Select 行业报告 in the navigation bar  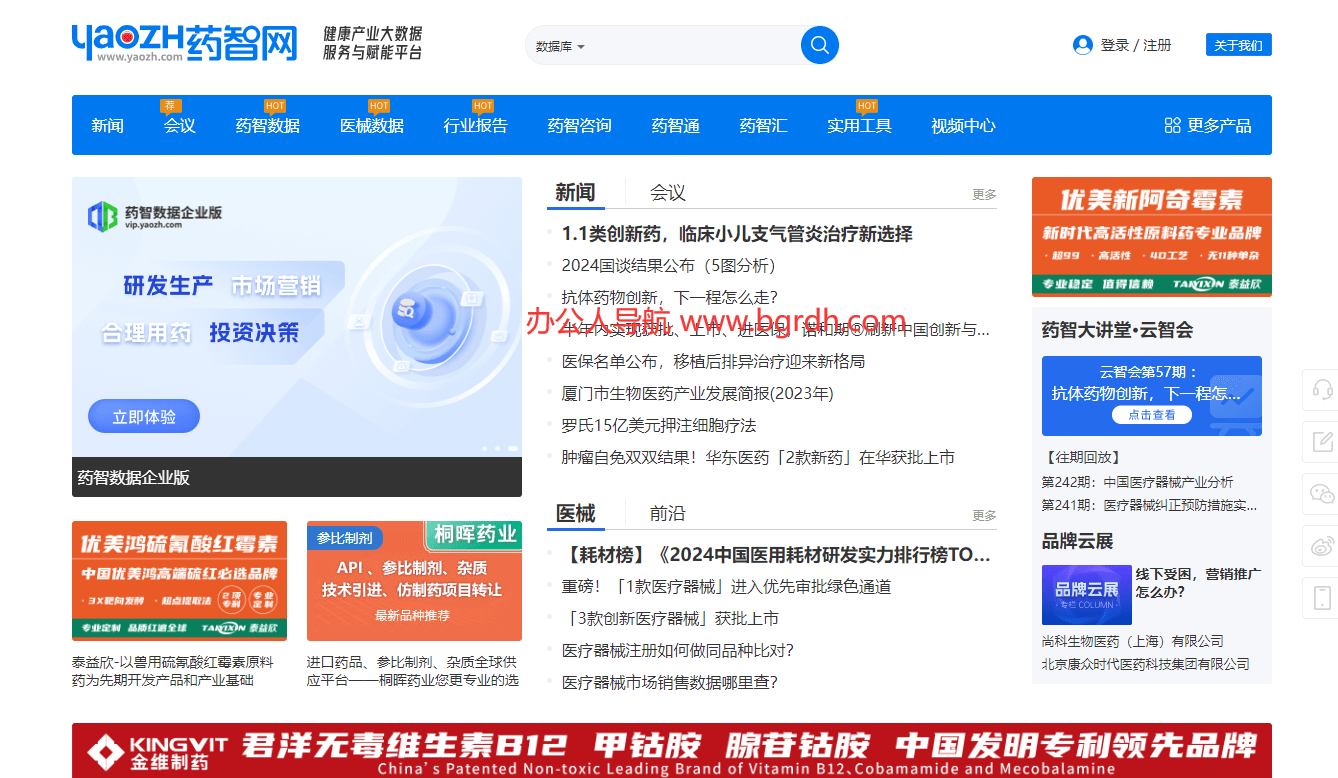[475, 126]
